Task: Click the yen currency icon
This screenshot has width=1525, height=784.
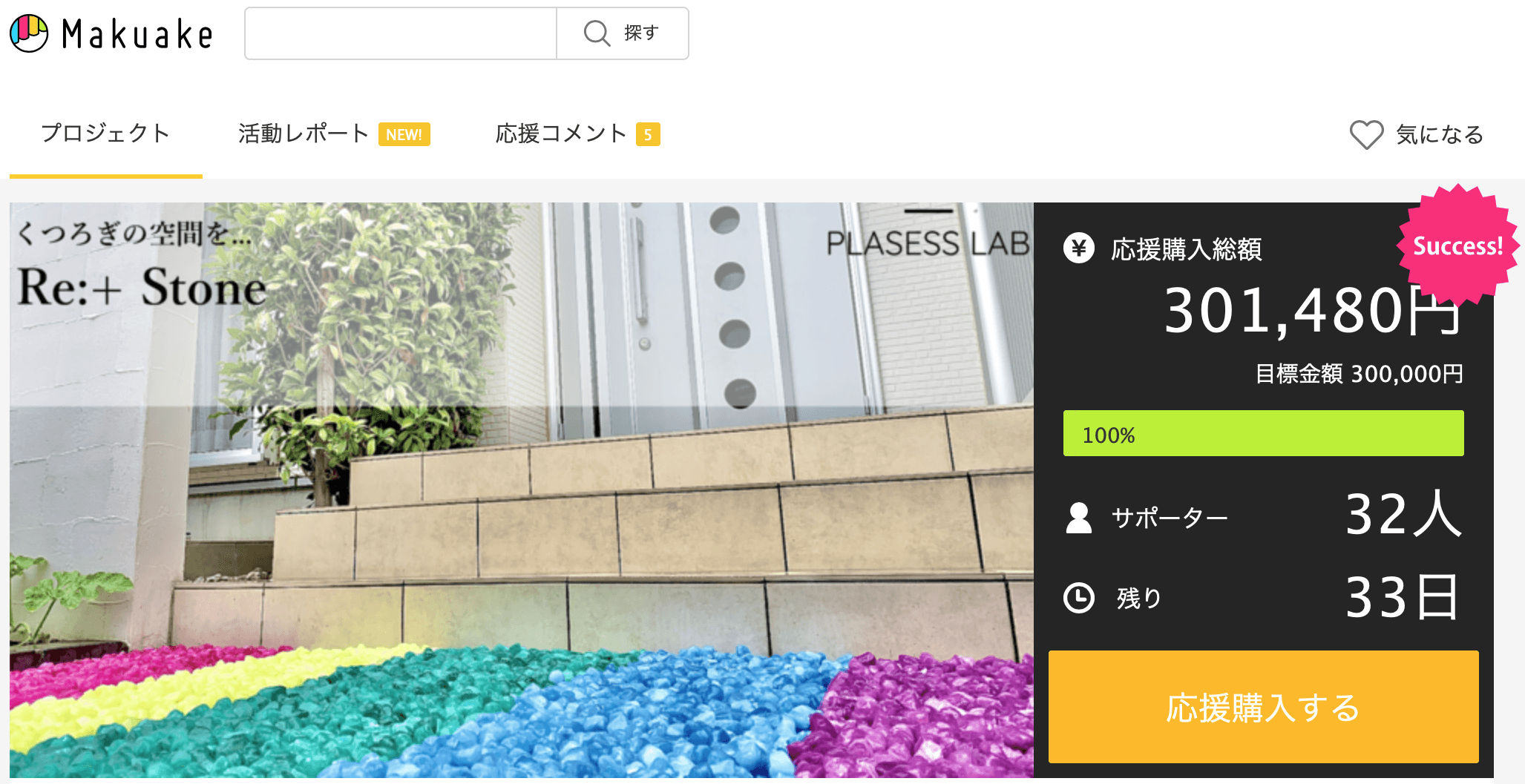Action: tap(1078, 248)
